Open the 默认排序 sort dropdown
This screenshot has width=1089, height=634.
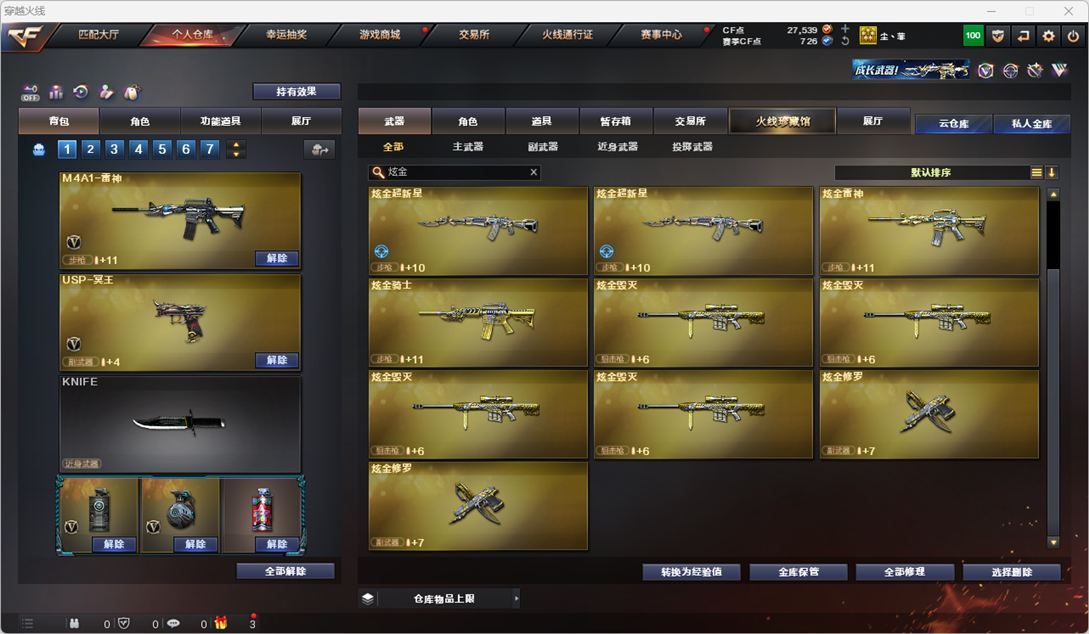tap(931, 172)
